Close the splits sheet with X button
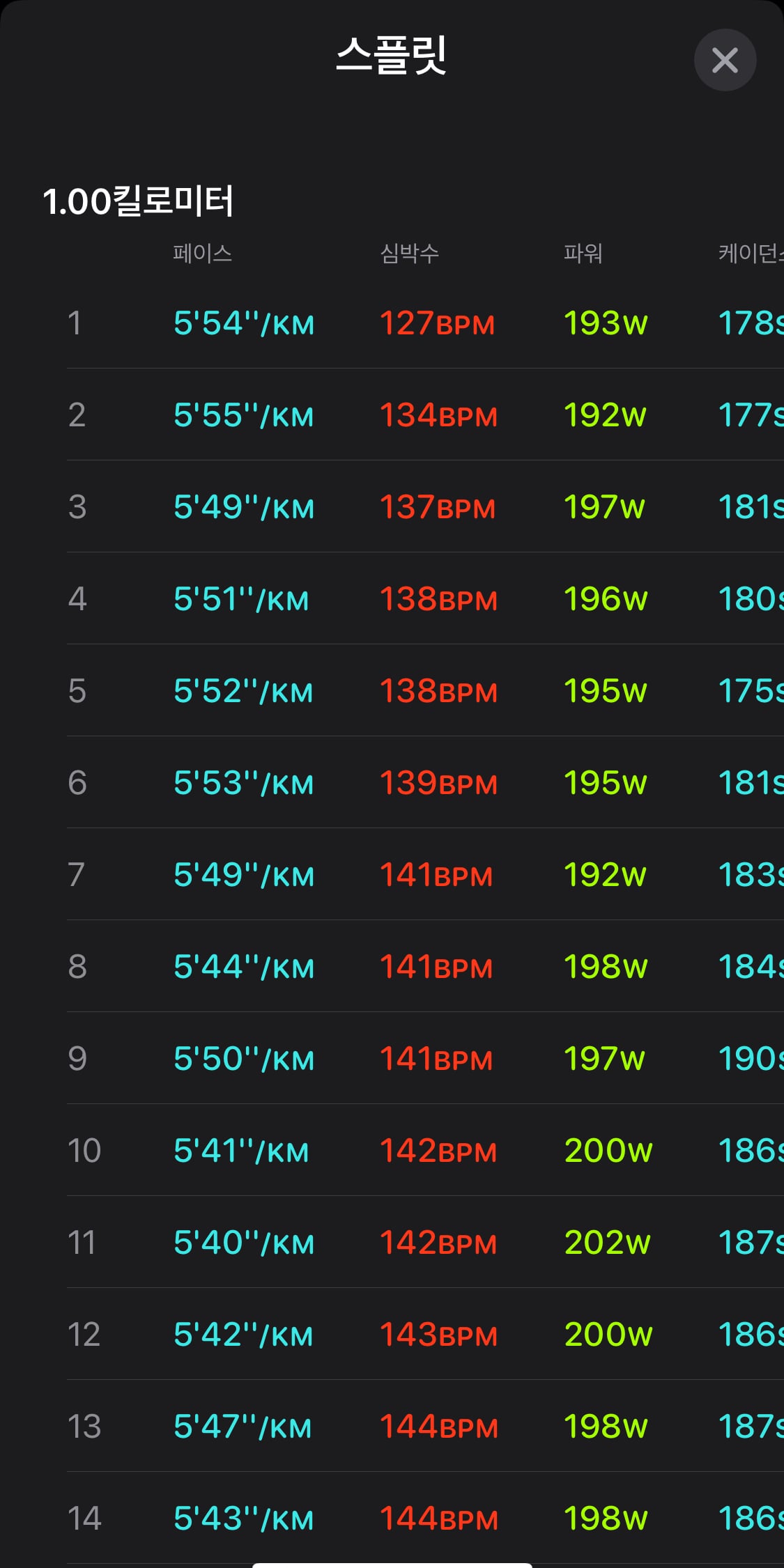The image size is (784, 1568). (x=725, y=60)
